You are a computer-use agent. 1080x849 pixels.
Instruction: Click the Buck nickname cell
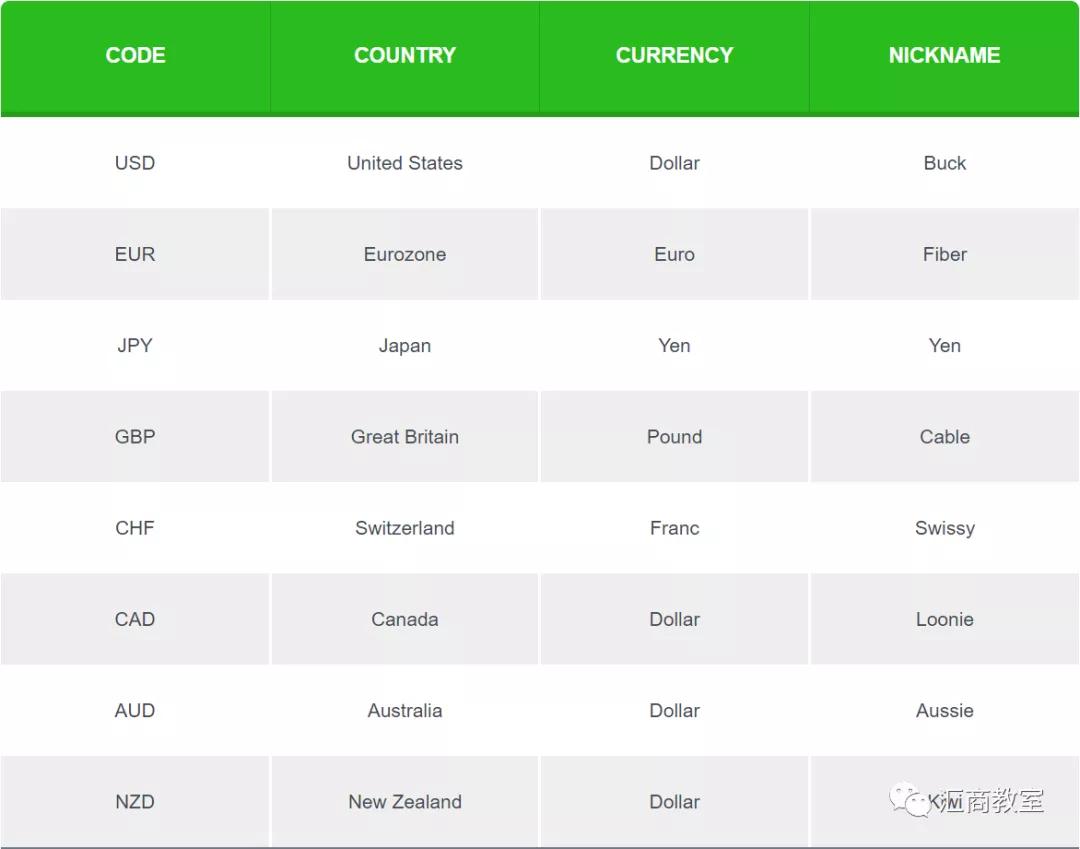click(x=944, y=163)
